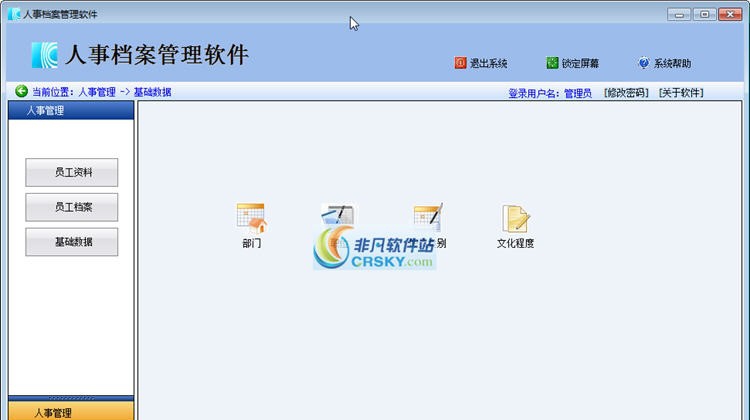Image resolution: width=750 pixels, height=420 pixels.
Task: Click 人事管理 in the breadcrumb path
Action: click(x=97, y=92)
